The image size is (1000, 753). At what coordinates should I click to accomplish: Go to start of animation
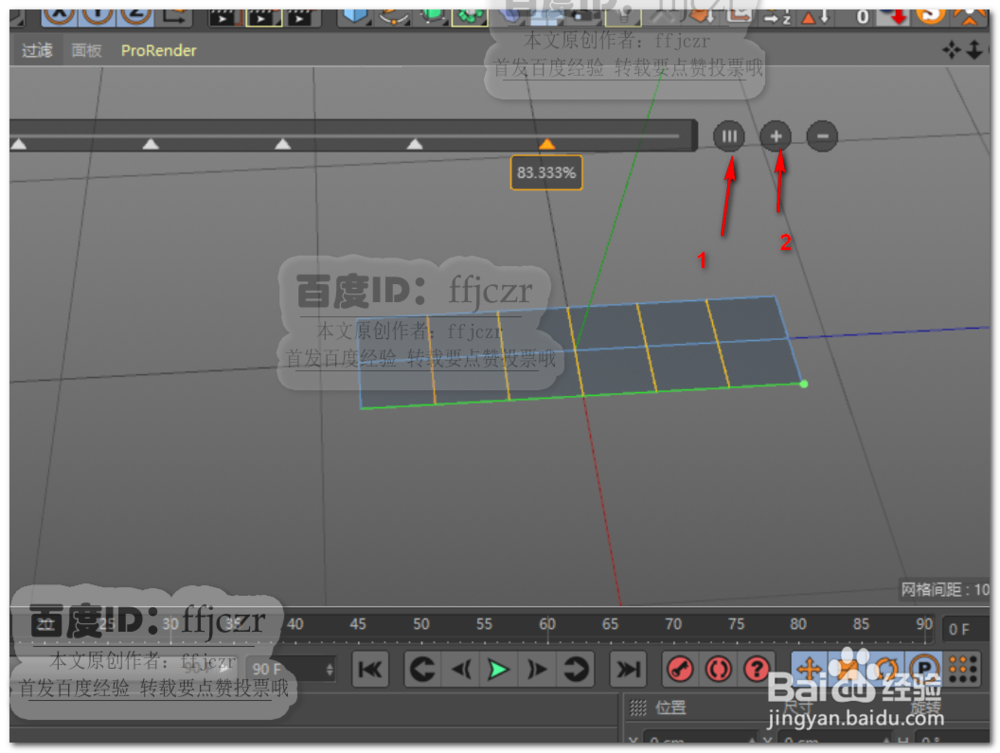[x=370, y=669]
